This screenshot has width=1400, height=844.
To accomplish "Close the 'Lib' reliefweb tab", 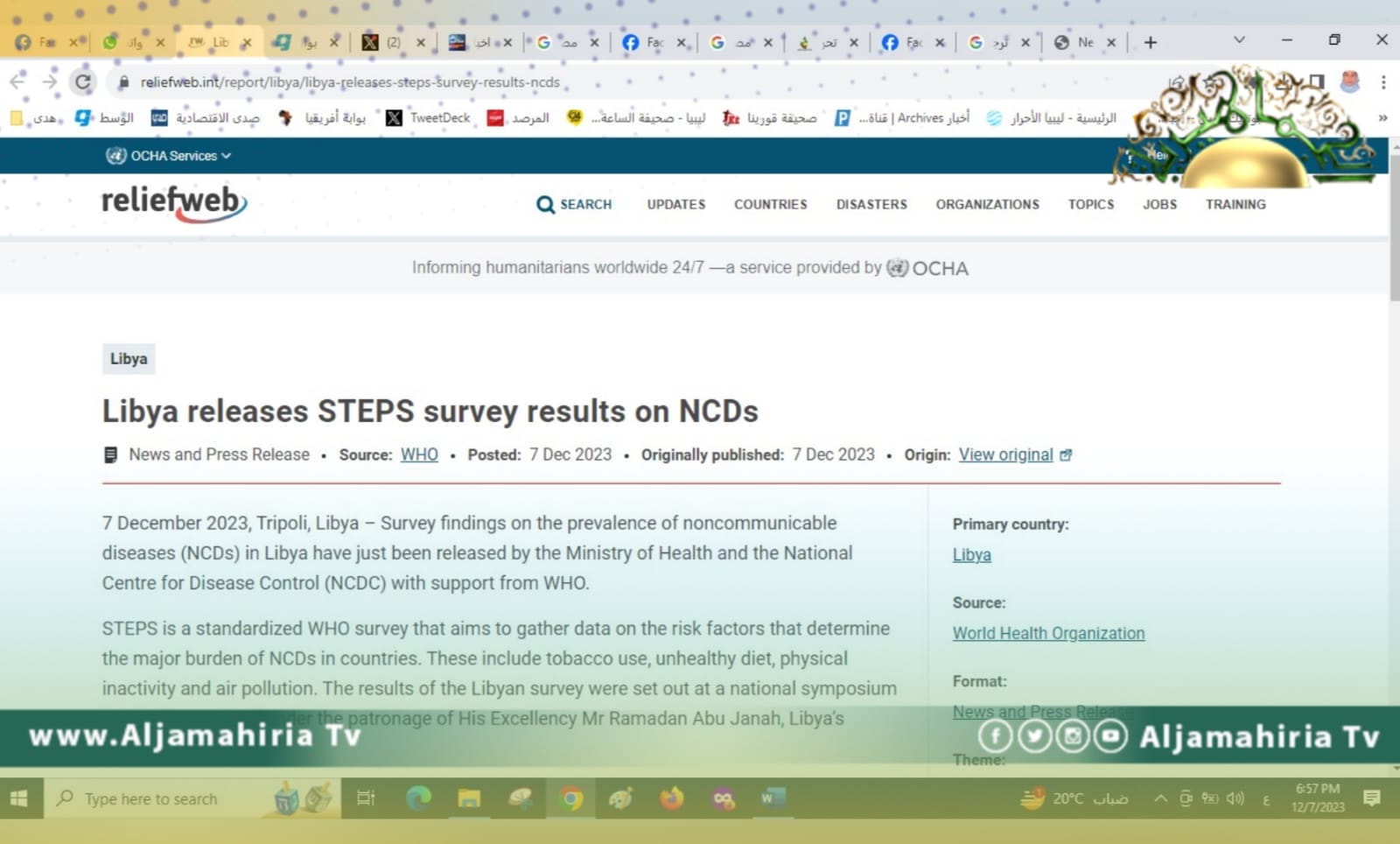I will (247, 42).
